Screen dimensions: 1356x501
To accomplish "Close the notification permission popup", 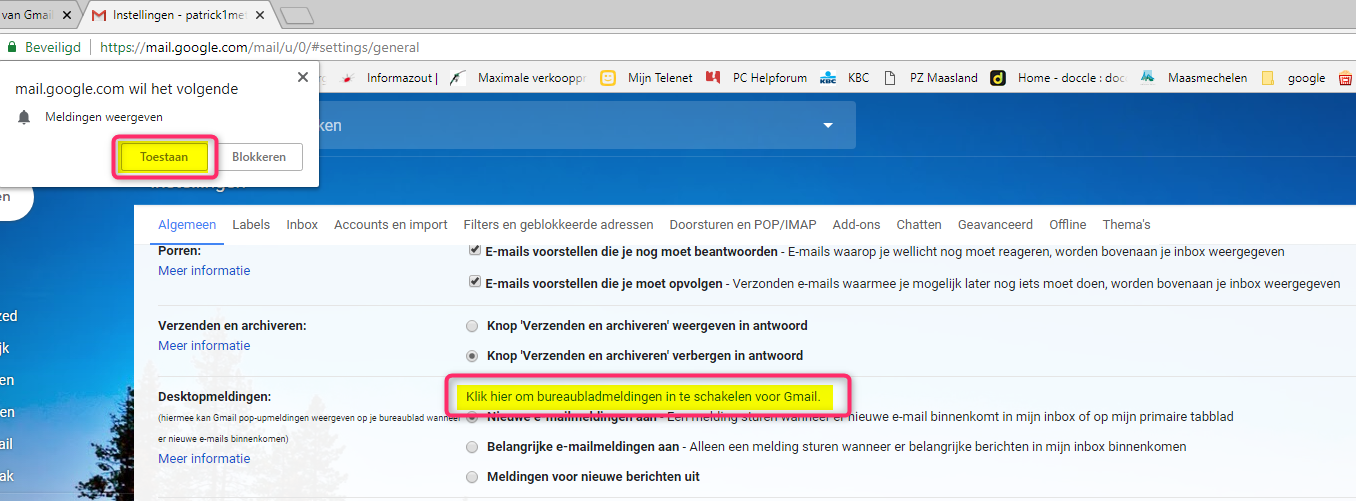I will pos(303,77).
